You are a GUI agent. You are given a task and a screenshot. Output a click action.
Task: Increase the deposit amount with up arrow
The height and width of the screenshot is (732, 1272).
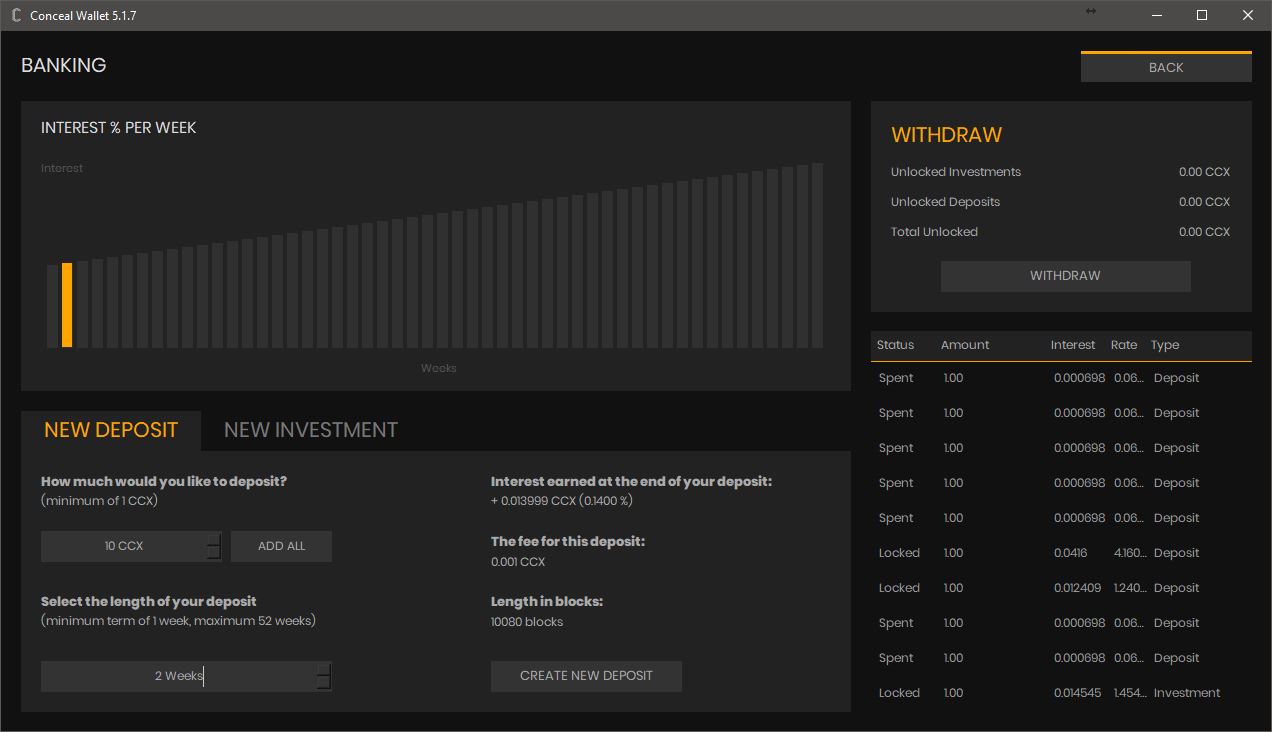coord(213,540)
